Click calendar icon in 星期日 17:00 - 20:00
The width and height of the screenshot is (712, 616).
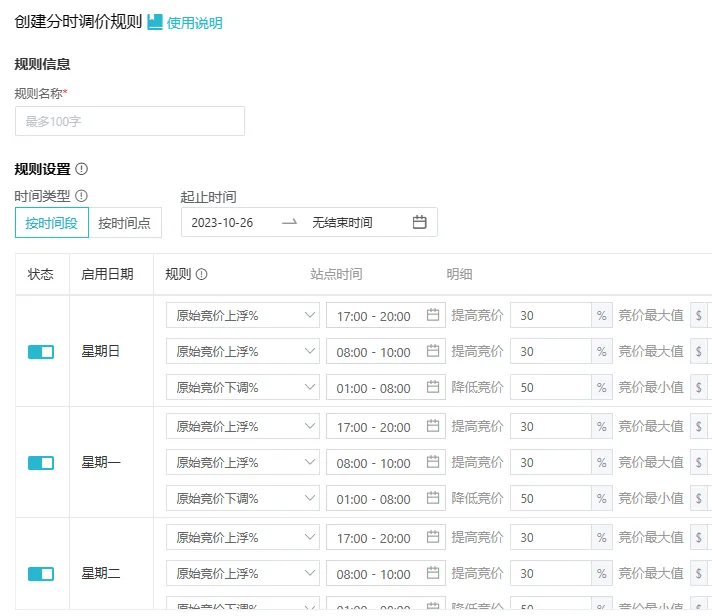coord(433,315)
